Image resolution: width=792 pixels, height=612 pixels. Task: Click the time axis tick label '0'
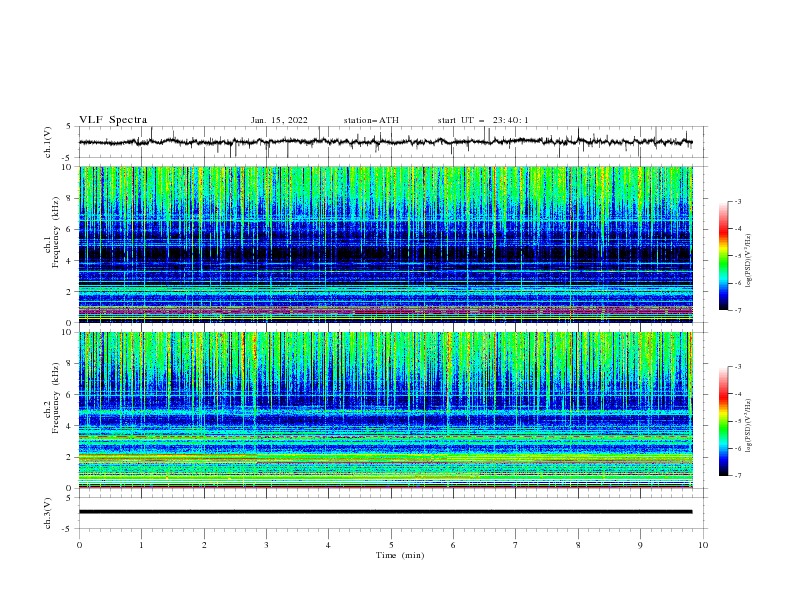79,545
